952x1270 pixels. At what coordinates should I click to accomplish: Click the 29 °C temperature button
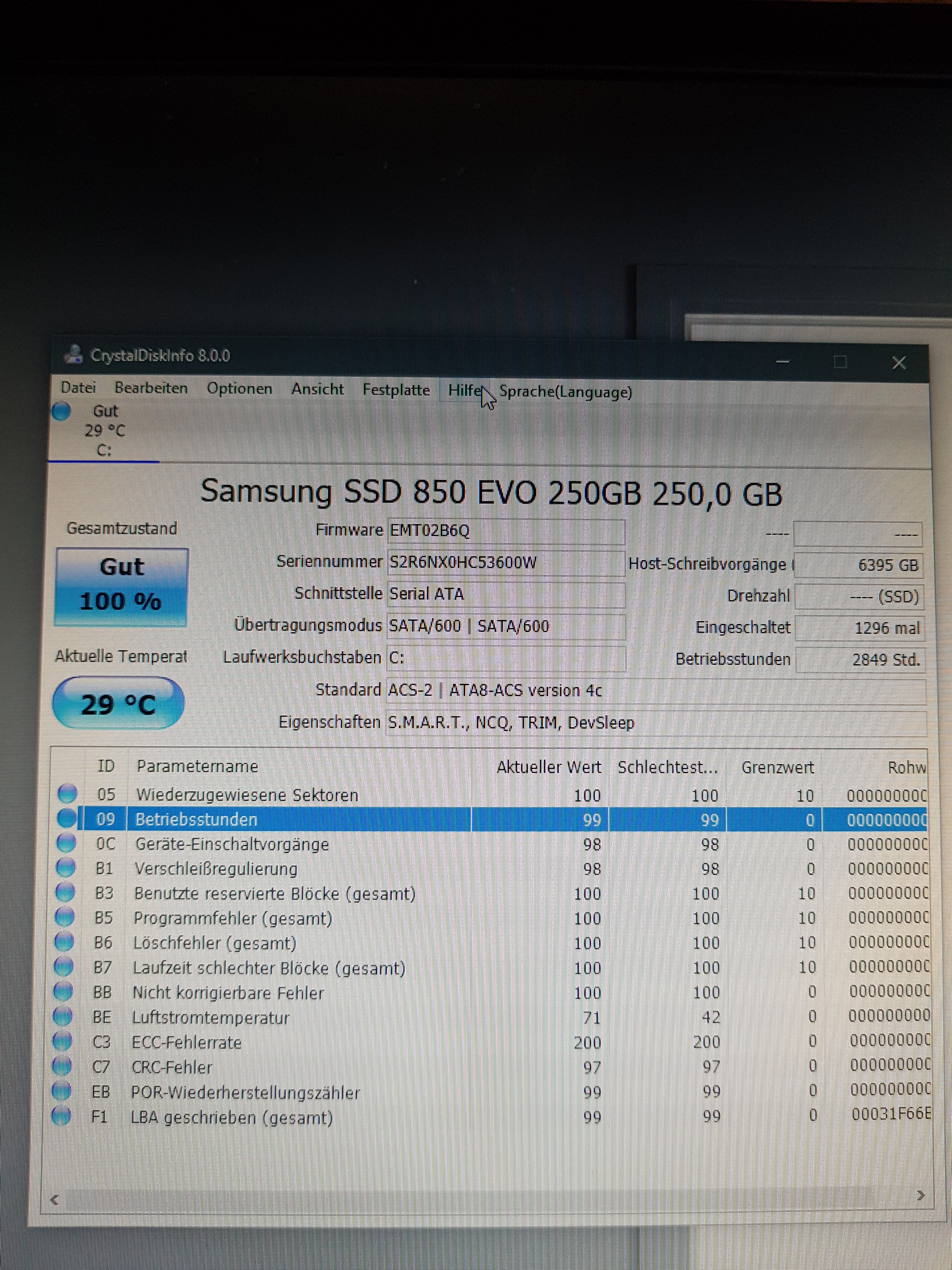118,704
